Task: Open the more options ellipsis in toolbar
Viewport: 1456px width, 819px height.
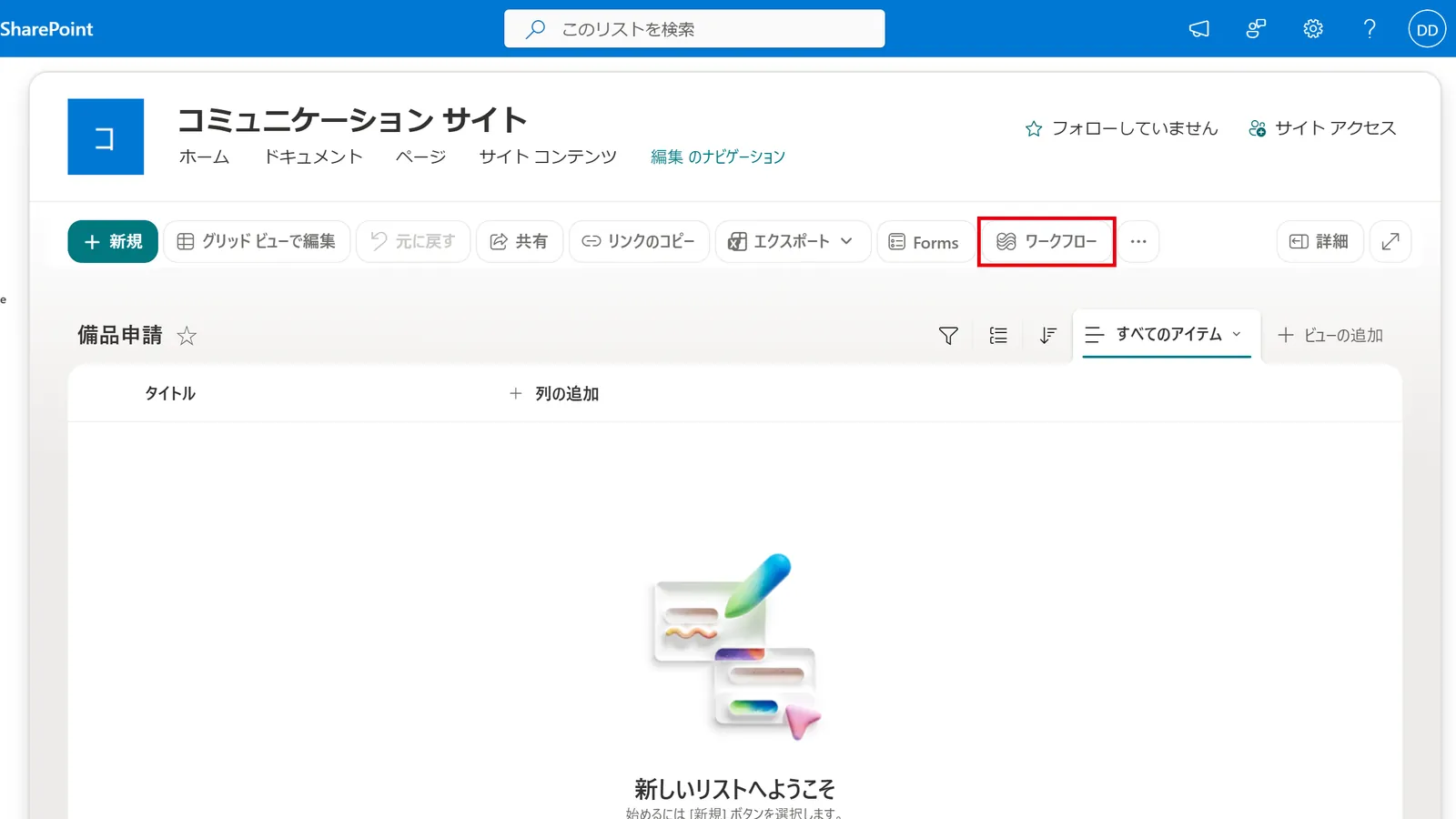Action: coord(1138,241)
